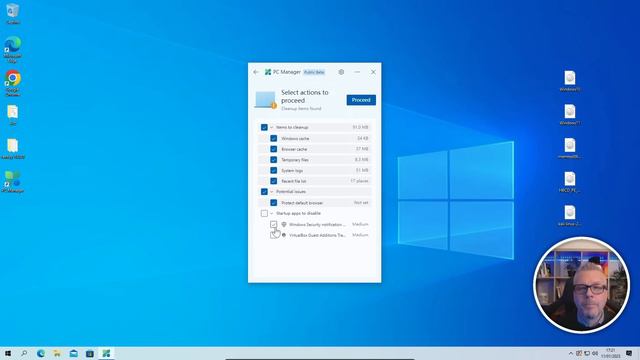Select the fourth desktop file below Chrome

(x=13, y=115)
